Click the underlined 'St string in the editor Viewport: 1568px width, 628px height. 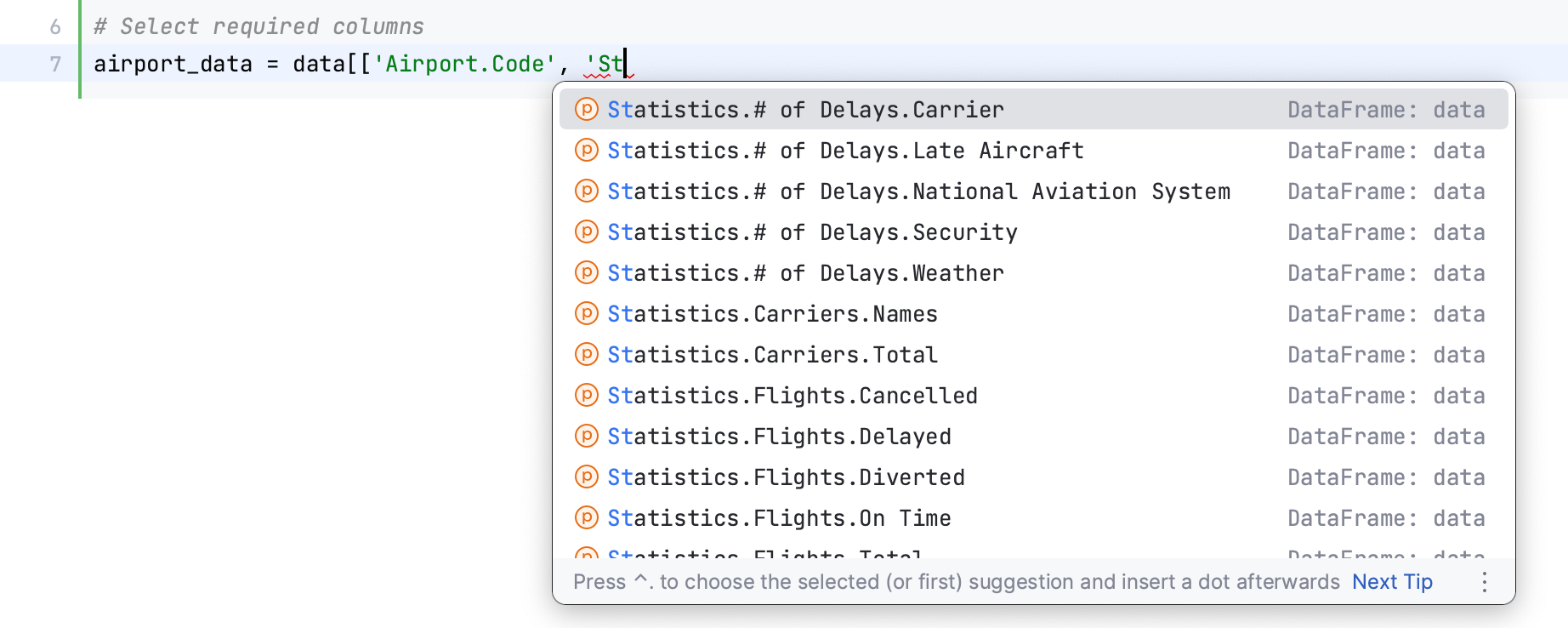(x=605, y=63)
